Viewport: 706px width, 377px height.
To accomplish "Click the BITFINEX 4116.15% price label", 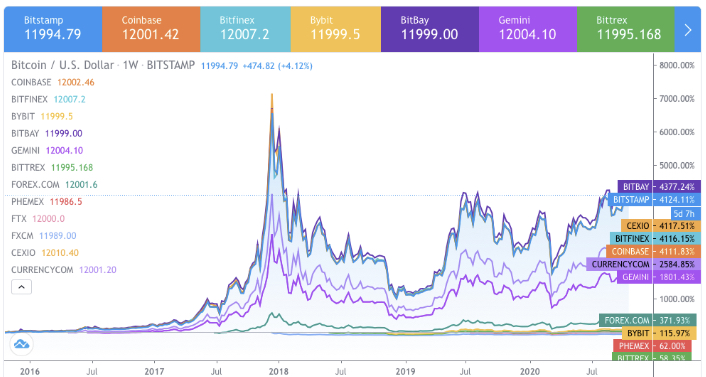I will 655,239.
